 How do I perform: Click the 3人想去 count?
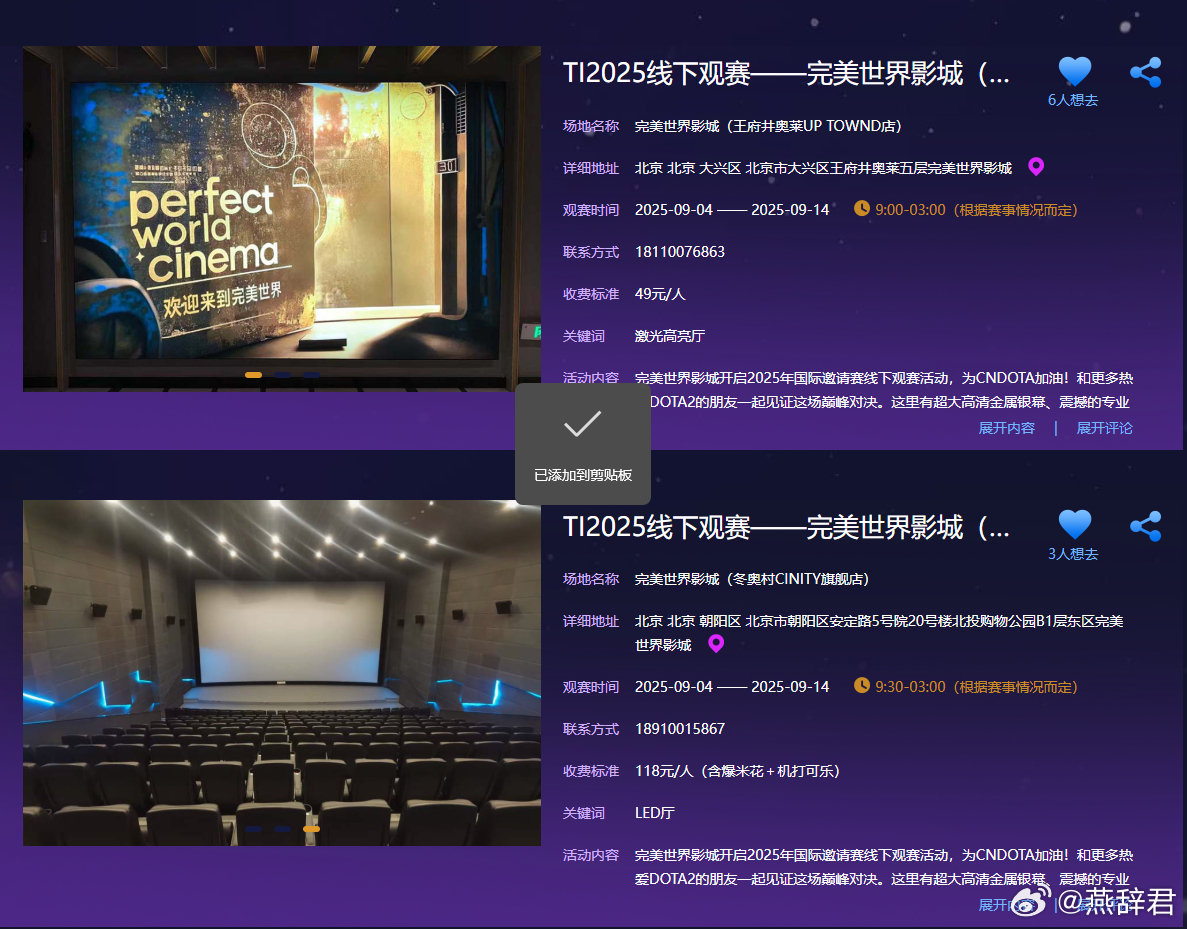click(x=1073, y=554)
